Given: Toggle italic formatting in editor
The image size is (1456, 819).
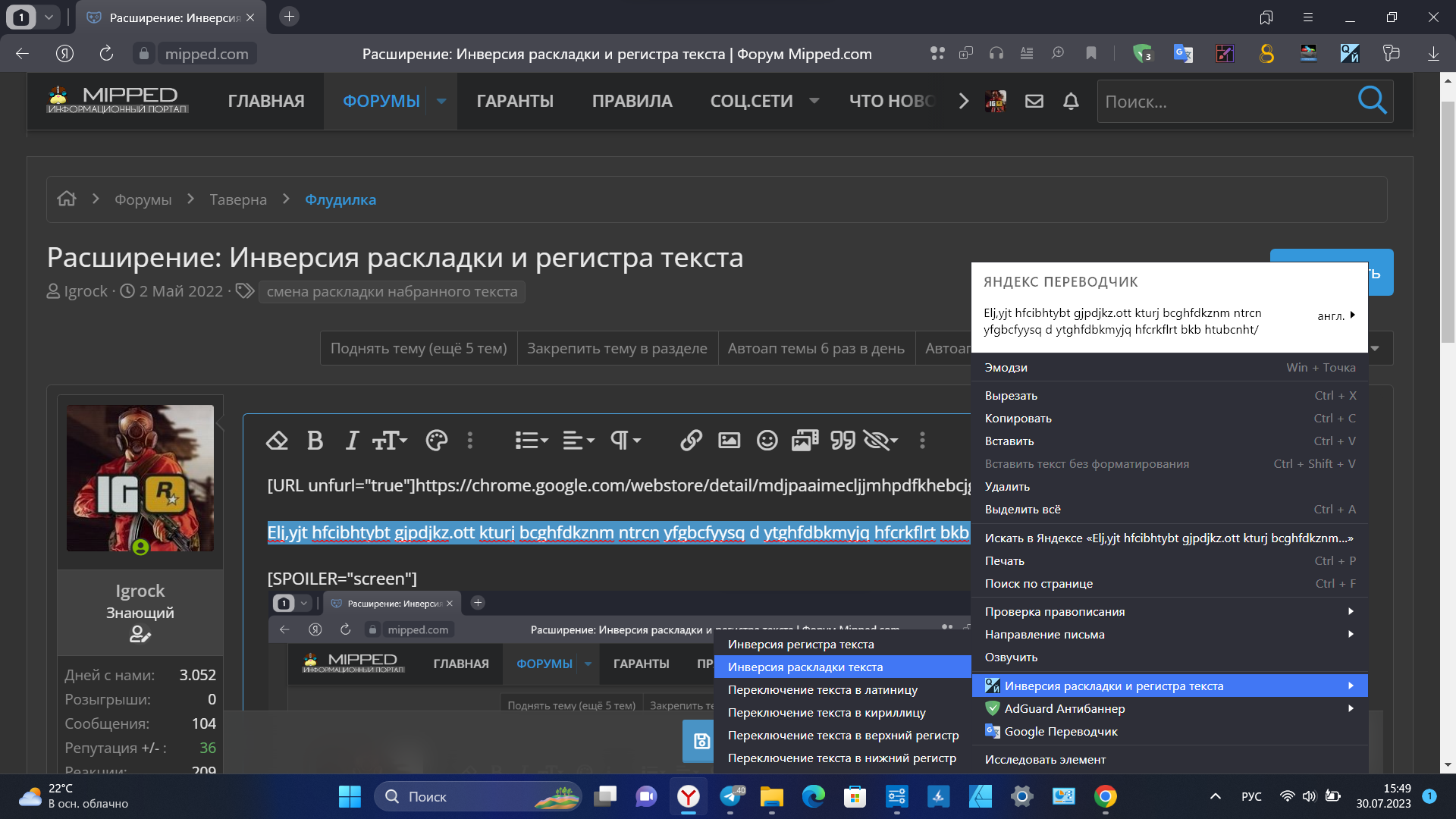Looking at the screenshot, I should pyautogui.click(x=351, y=441).
